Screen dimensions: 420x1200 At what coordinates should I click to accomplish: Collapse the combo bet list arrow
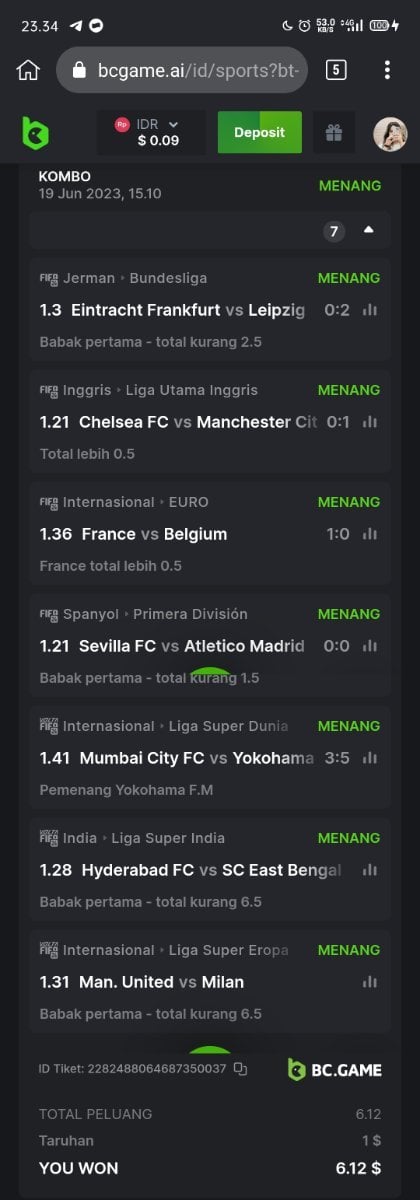coord(369,231)
